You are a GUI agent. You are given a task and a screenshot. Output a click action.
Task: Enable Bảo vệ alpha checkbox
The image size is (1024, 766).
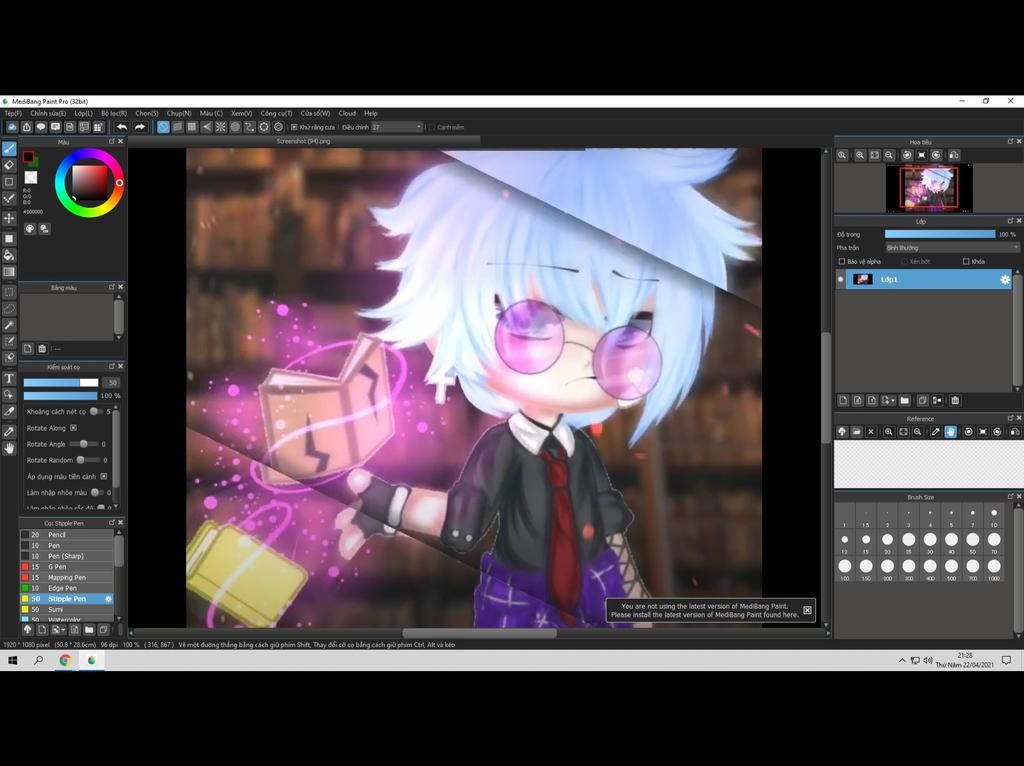pyautogui.click(x=842, y=261)
